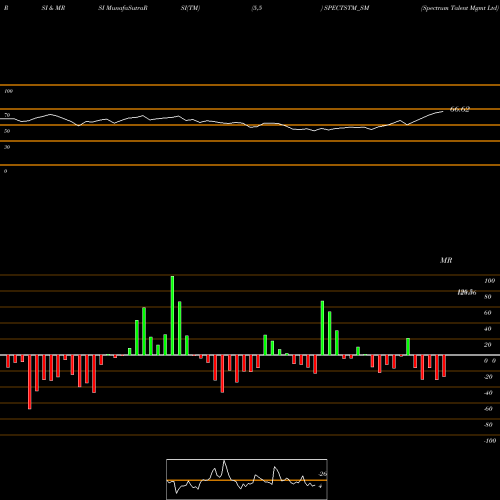
Task: Click the 'SI(TM)' header label
Action: pos(190,8)
